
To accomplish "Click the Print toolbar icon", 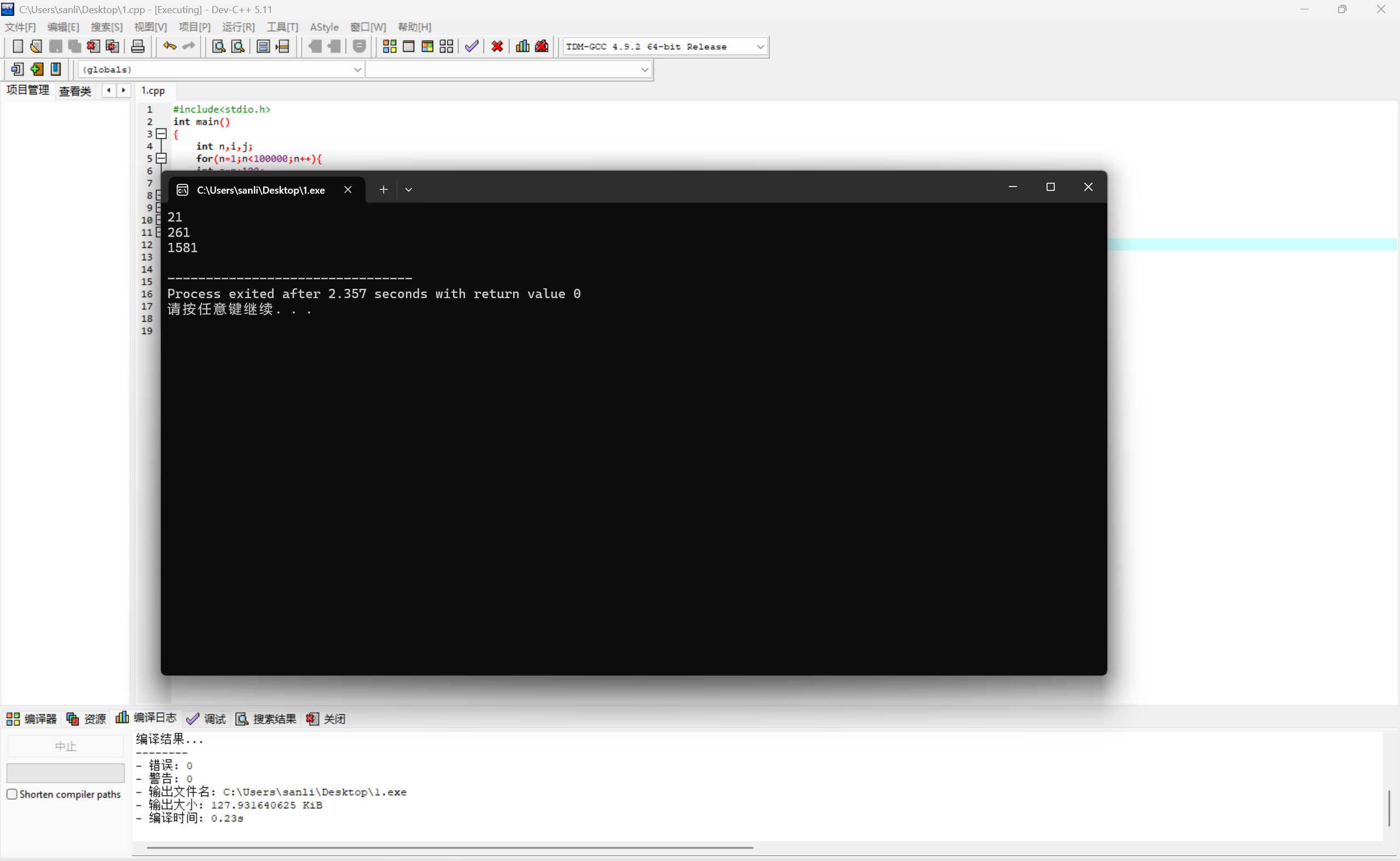I will point(138,46).
